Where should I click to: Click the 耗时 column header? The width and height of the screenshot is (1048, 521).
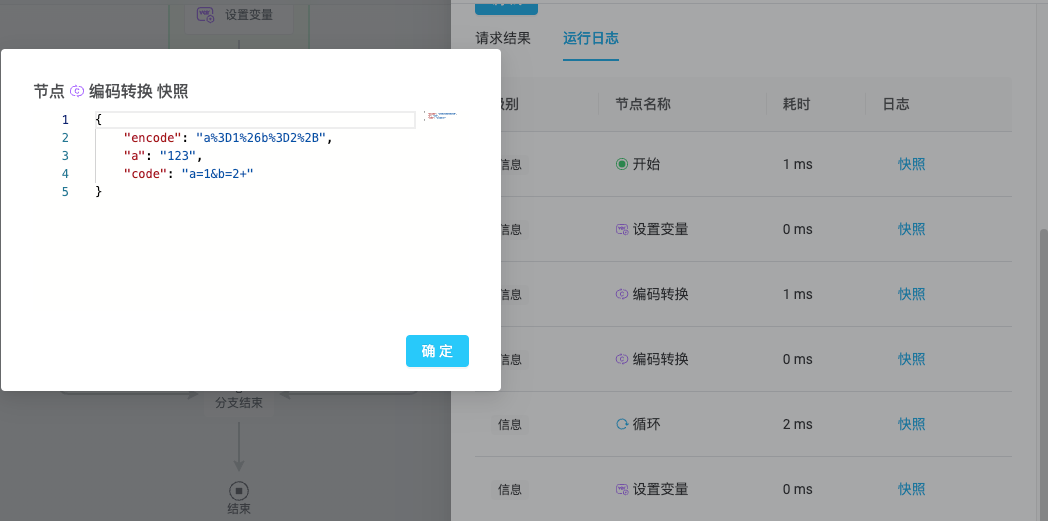(797, 104)
